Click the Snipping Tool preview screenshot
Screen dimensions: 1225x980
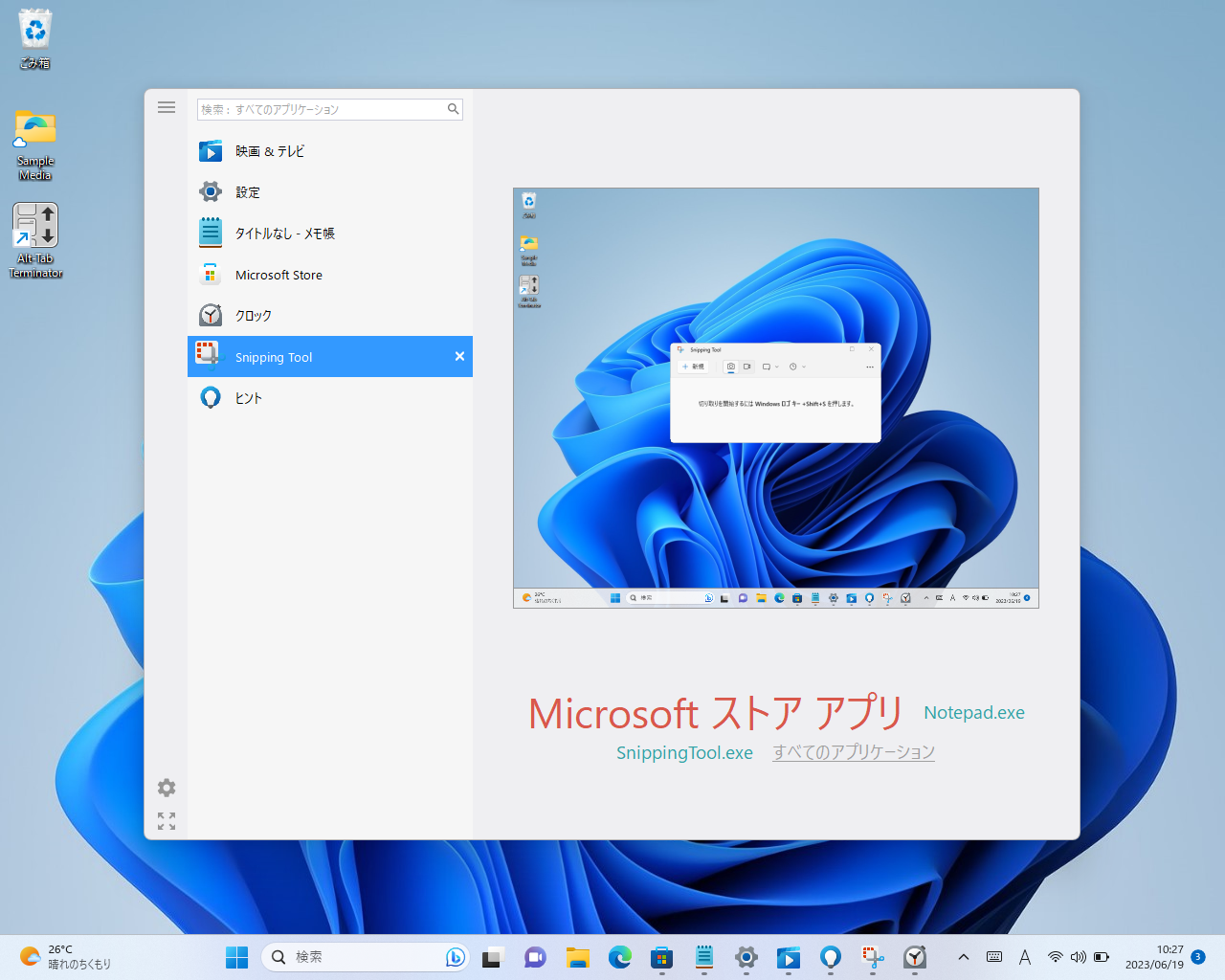tap(775, 396)
